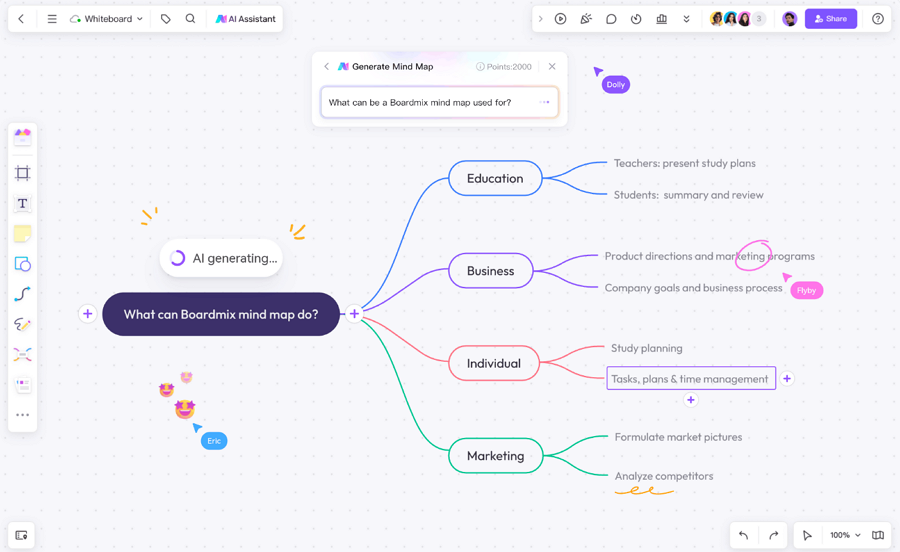This screenshot has height=552, width=900.
Task: Select the Mind Map tool
Action: coord(22,355)
